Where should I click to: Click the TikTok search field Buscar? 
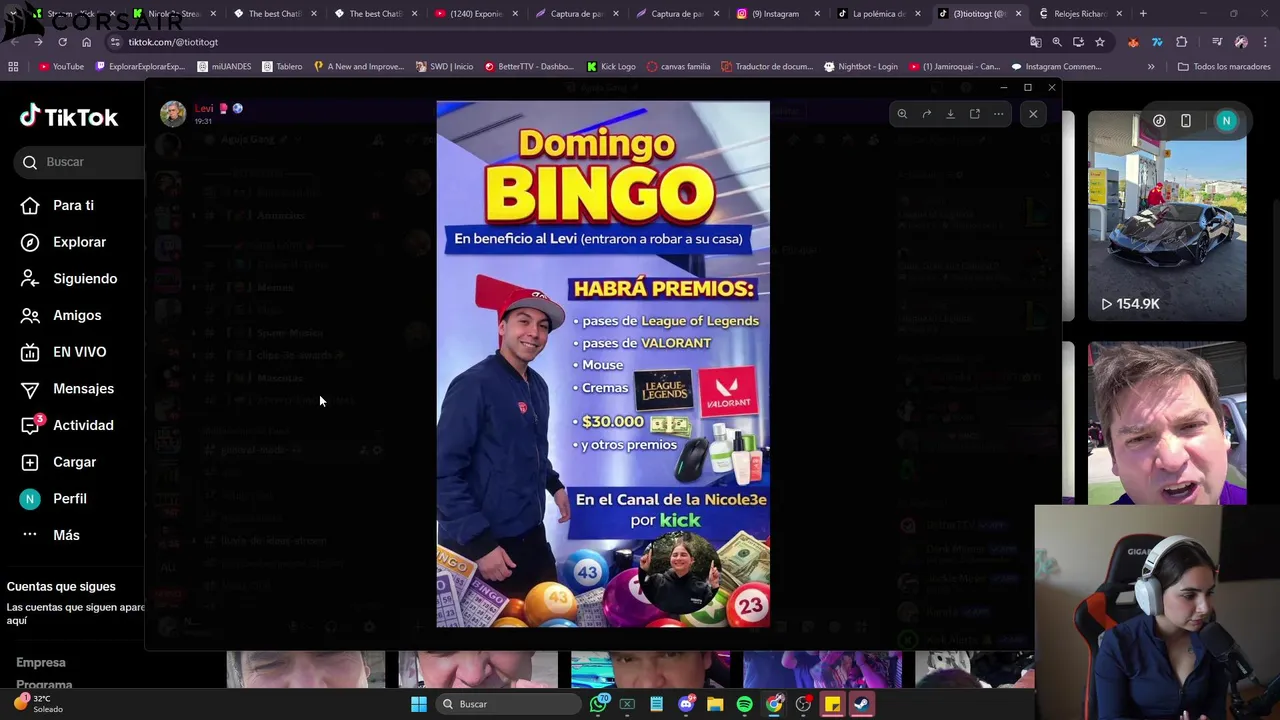pos(80,162)
